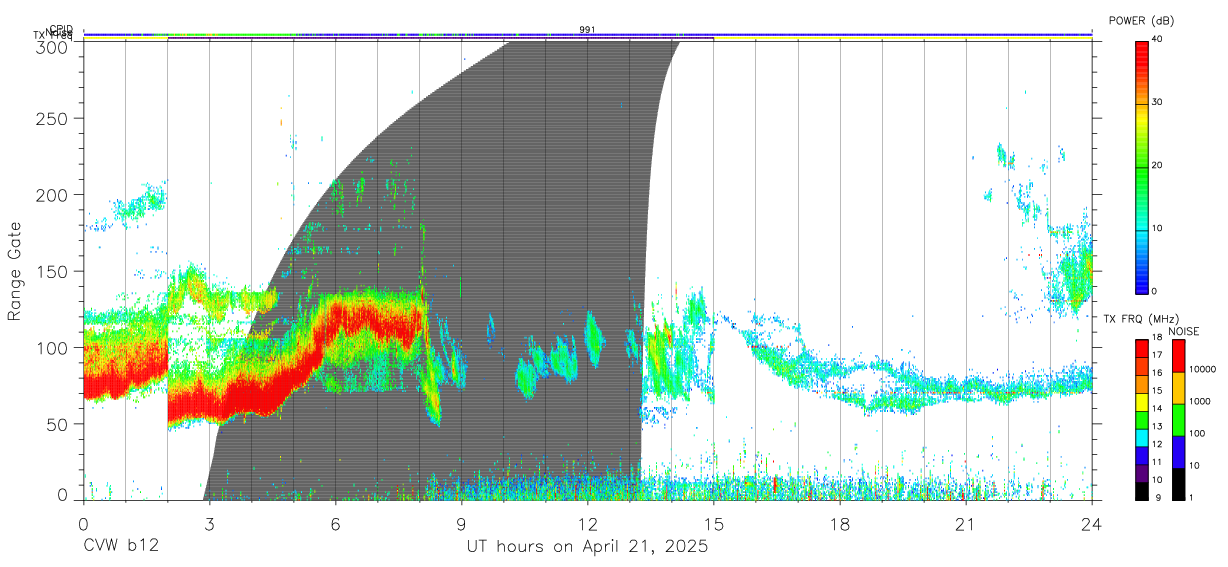
Task: Click the 15 tick on UT hours axis
Action: pos(714,523)
